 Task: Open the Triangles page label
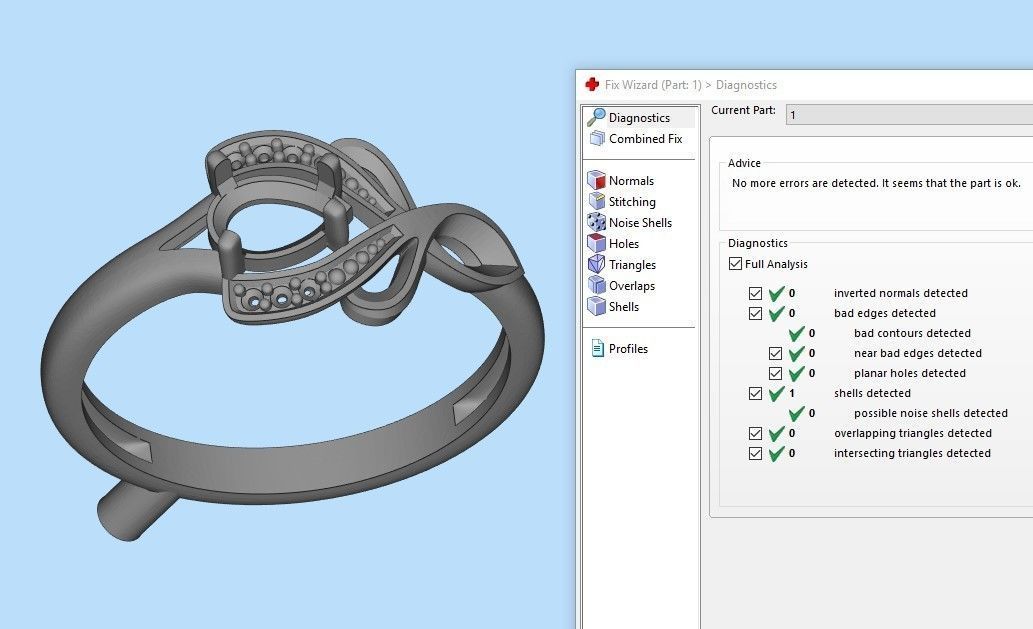[x=632, y=265]
